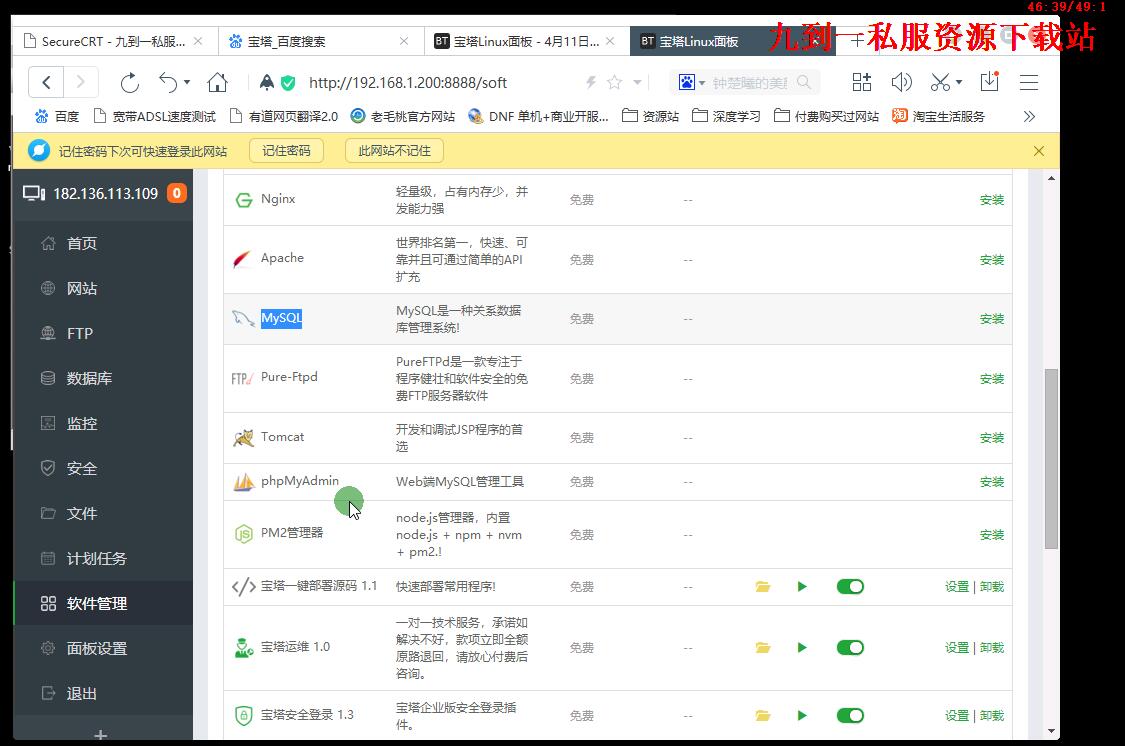Open 数据库 page in sidebar
The height and width of the screenshot is (746, 1125).
(89, 378)
